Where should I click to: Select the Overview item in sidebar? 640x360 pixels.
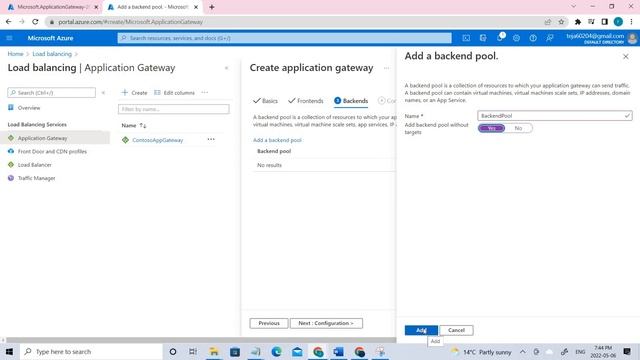[29, 108]
